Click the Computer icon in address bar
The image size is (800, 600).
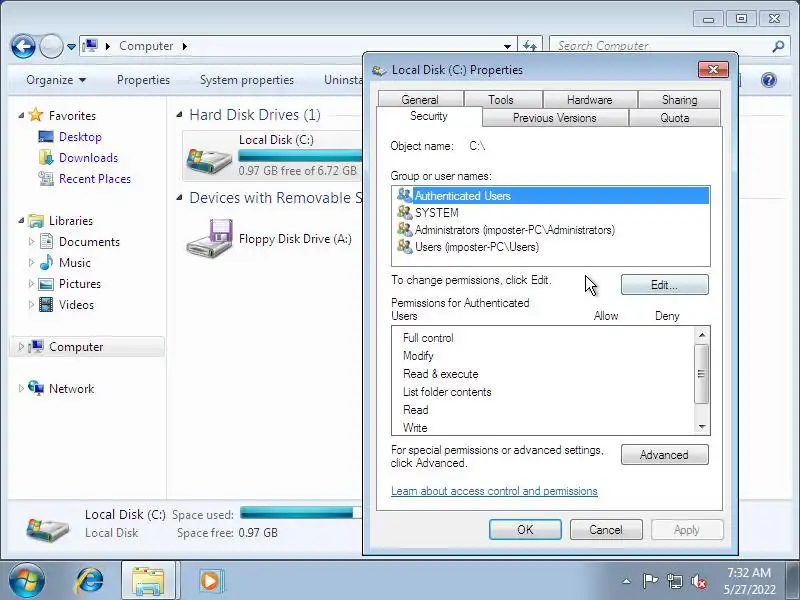click(90, 46)
